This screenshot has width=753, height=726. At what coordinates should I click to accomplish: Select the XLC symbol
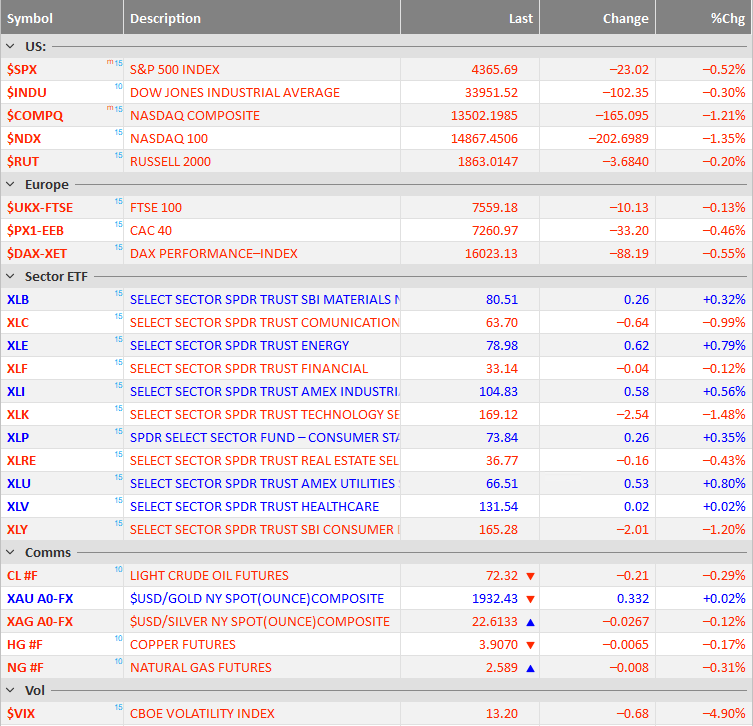(18, 323)
